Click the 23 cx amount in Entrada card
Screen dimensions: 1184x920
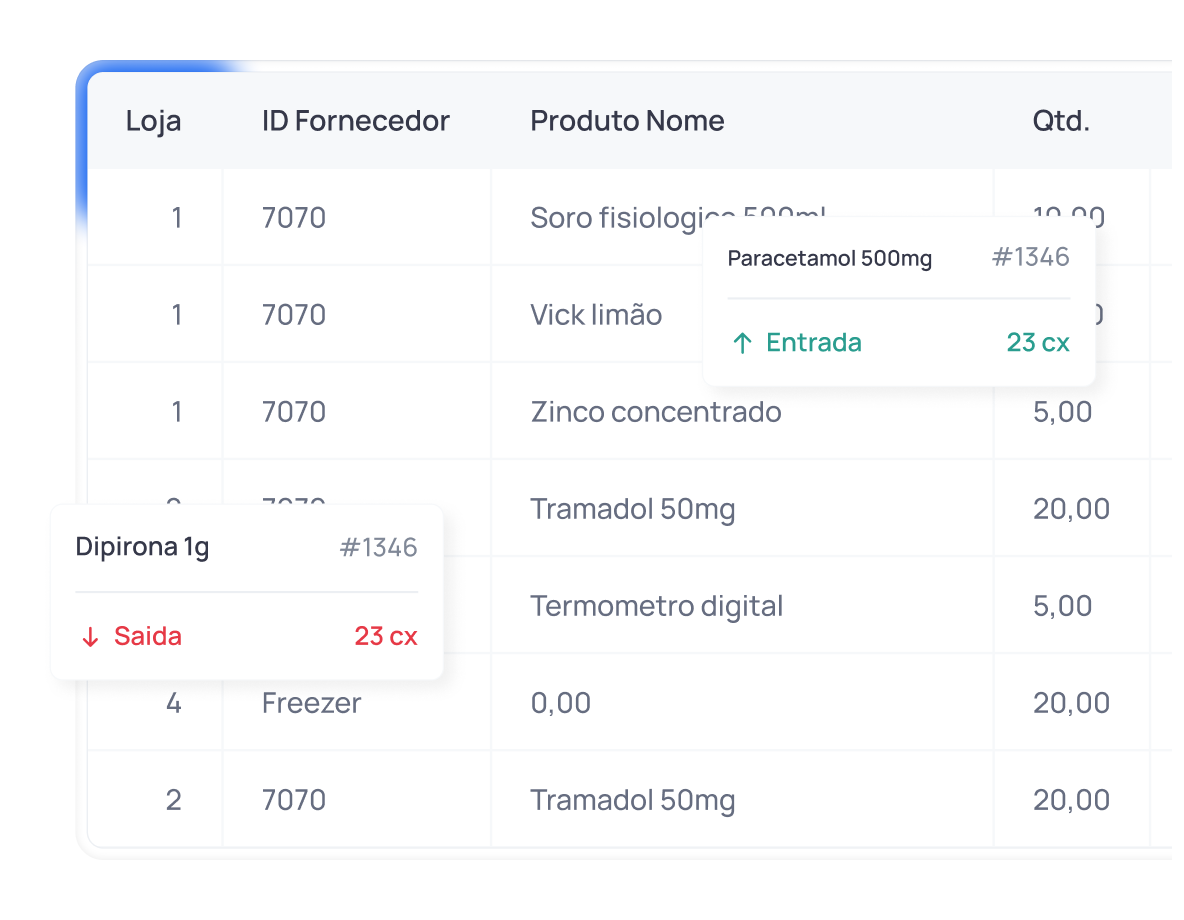tap(1038, 343)
